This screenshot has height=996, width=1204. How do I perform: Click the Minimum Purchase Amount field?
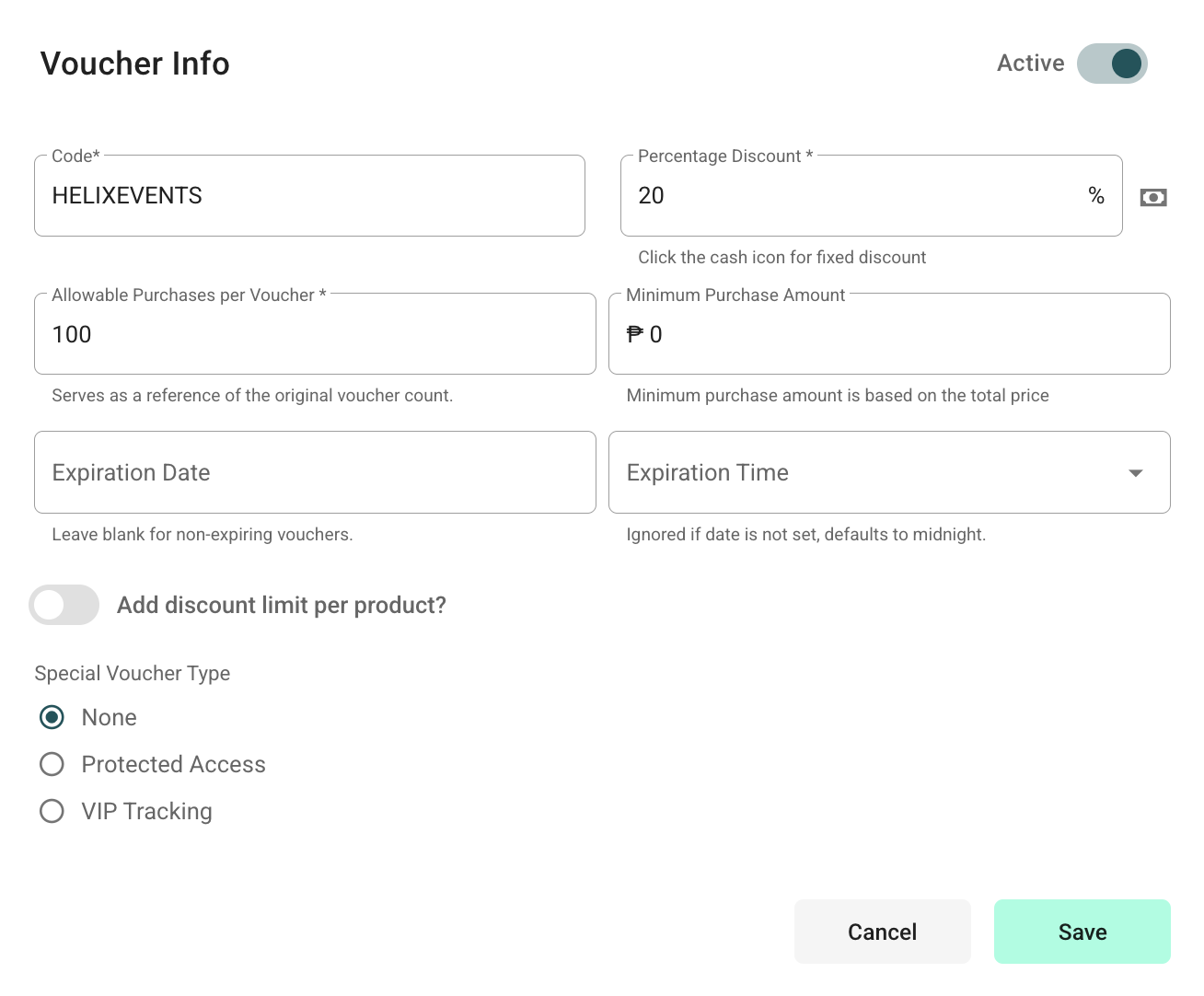[x=889, y=333]
